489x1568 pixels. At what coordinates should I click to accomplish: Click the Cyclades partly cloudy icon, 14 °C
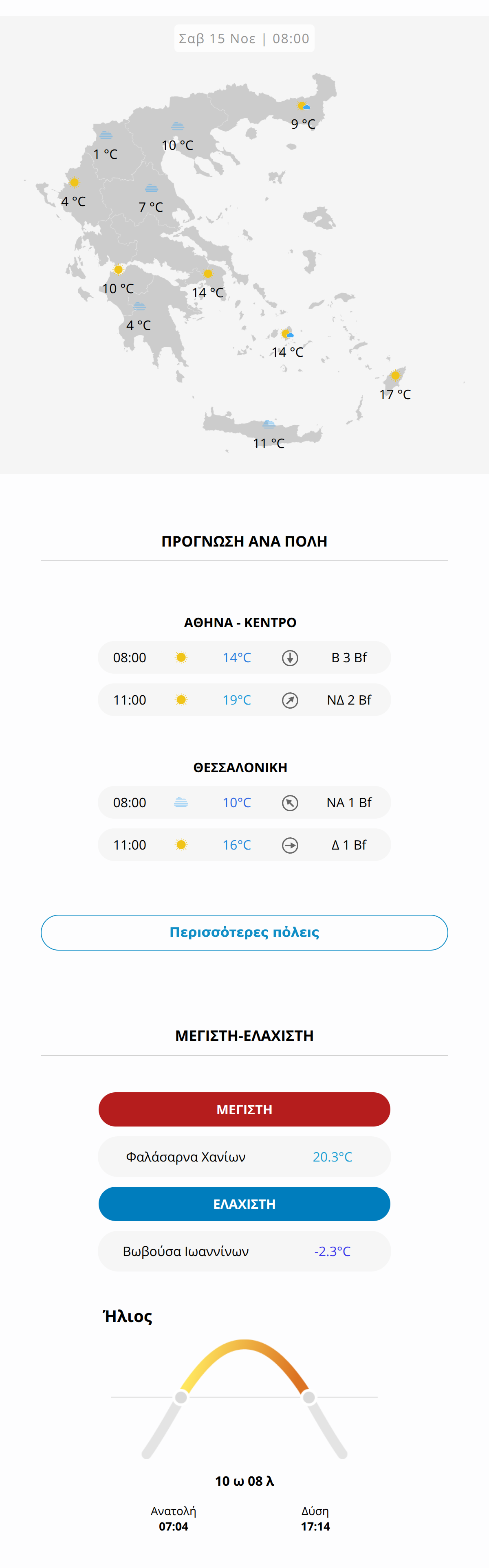click(287, 334)
